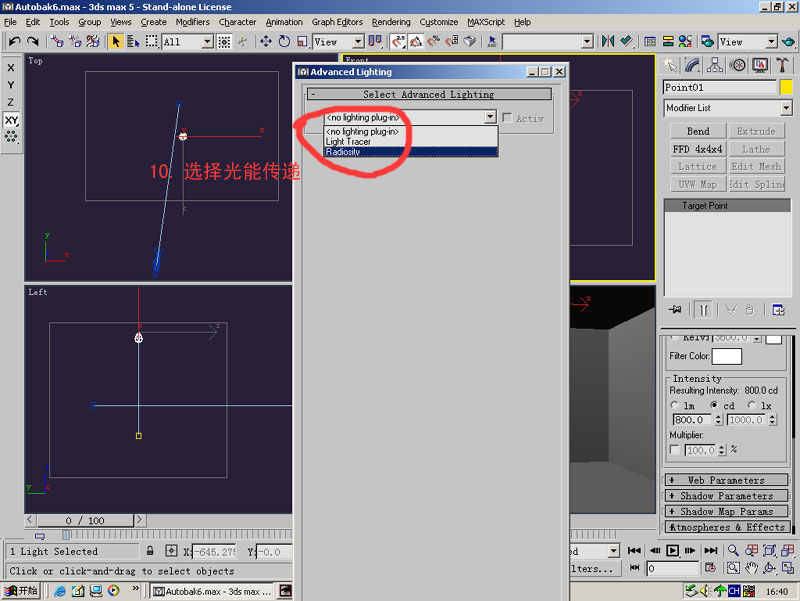Image resolution: width=800 pixels, height=601 pixels.
Task: Click the Redo arrow icon
Action: pos(33,41)
